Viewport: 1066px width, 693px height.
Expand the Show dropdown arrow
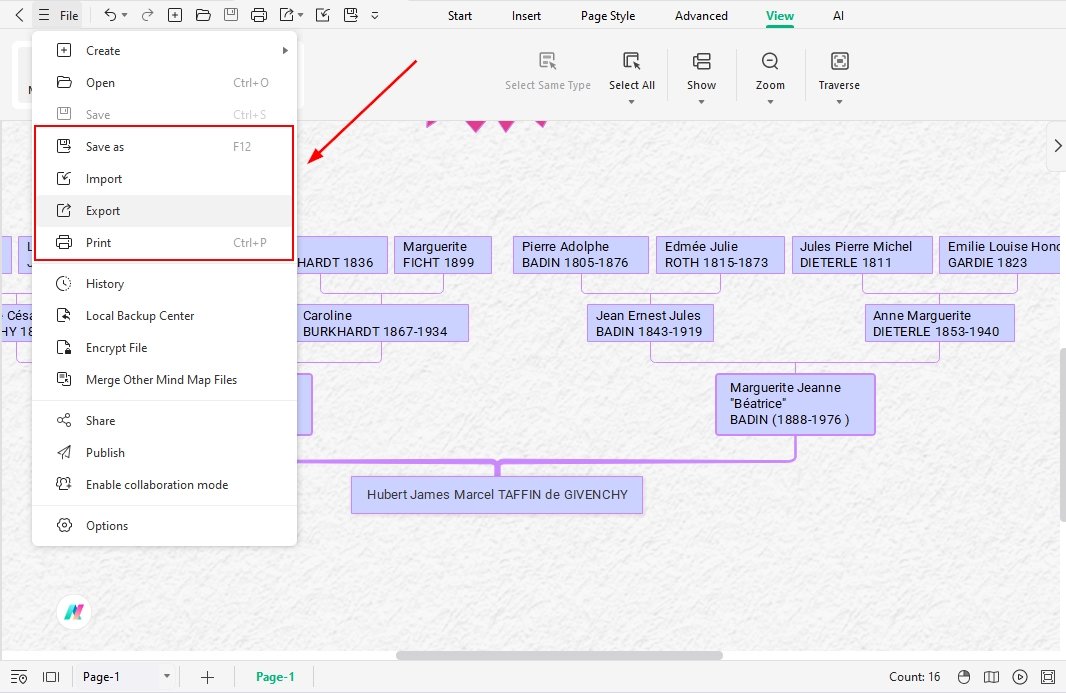pyautogui.click(x=702, y=102)
